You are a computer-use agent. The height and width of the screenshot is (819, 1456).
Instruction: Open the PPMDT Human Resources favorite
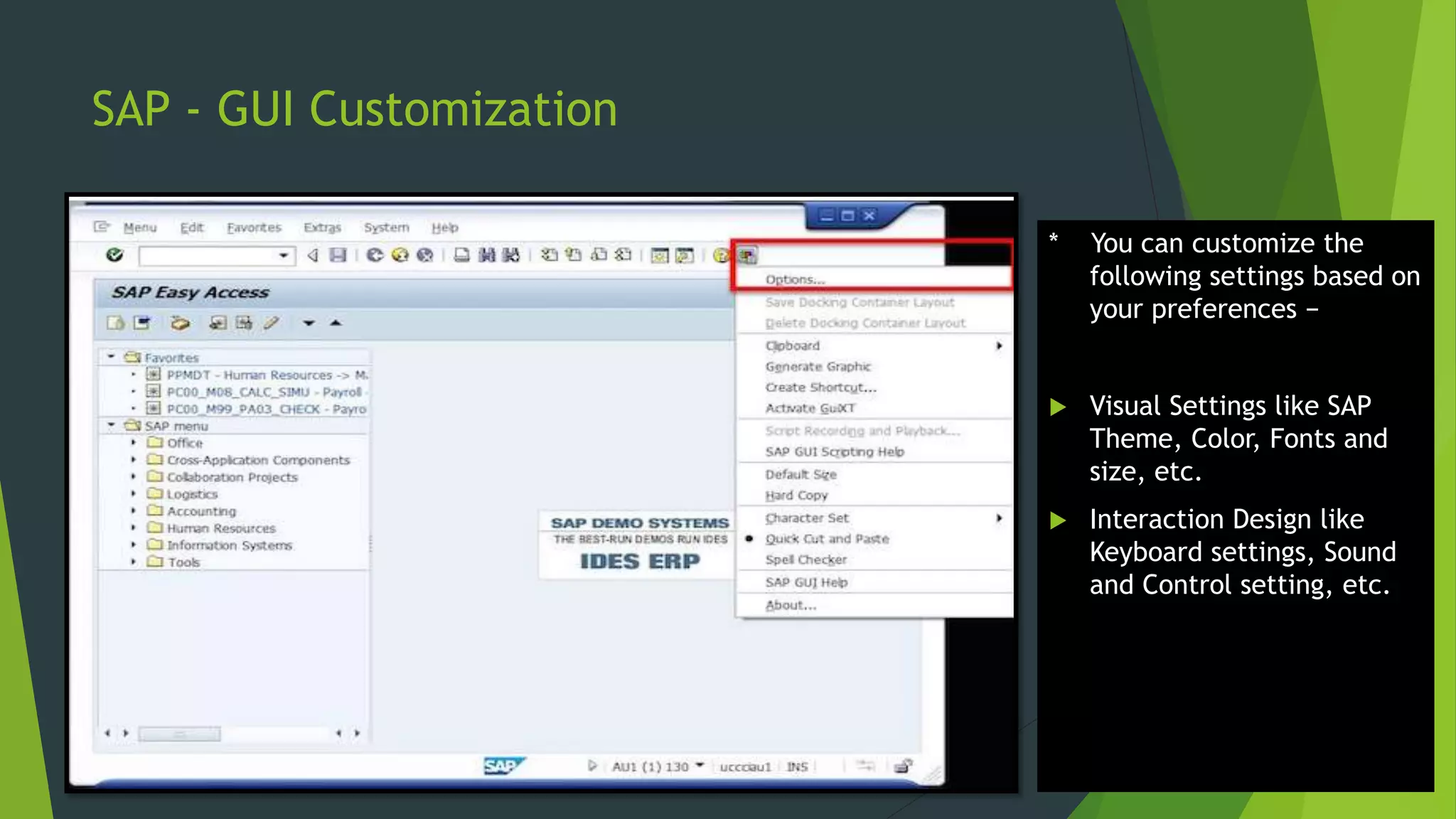point(249,375)
